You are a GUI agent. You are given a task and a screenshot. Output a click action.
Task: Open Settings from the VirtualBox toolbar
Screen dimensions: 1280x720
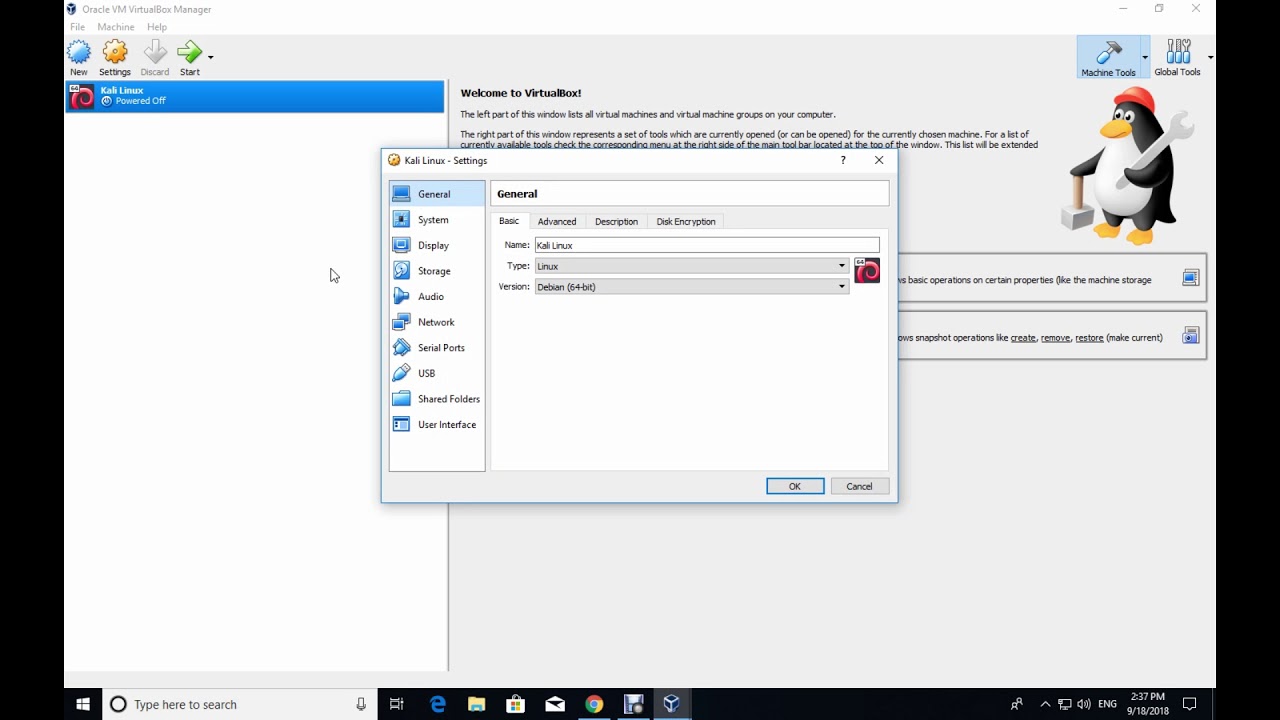point(115,58)
